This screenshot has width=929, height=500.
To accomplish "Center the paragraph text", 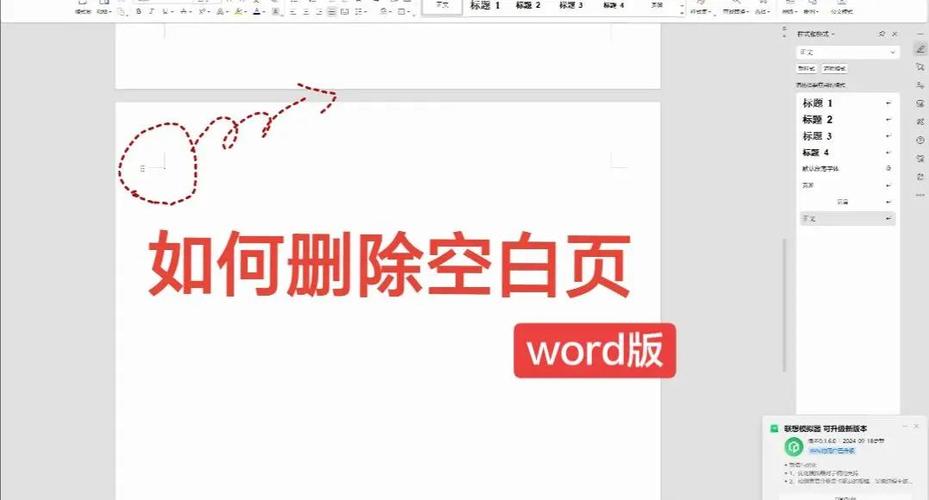I will [x=306, y=12].
